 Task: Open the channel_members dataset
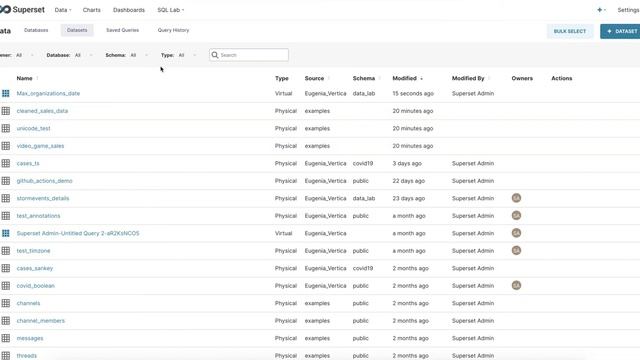click(x=41, y=320)
